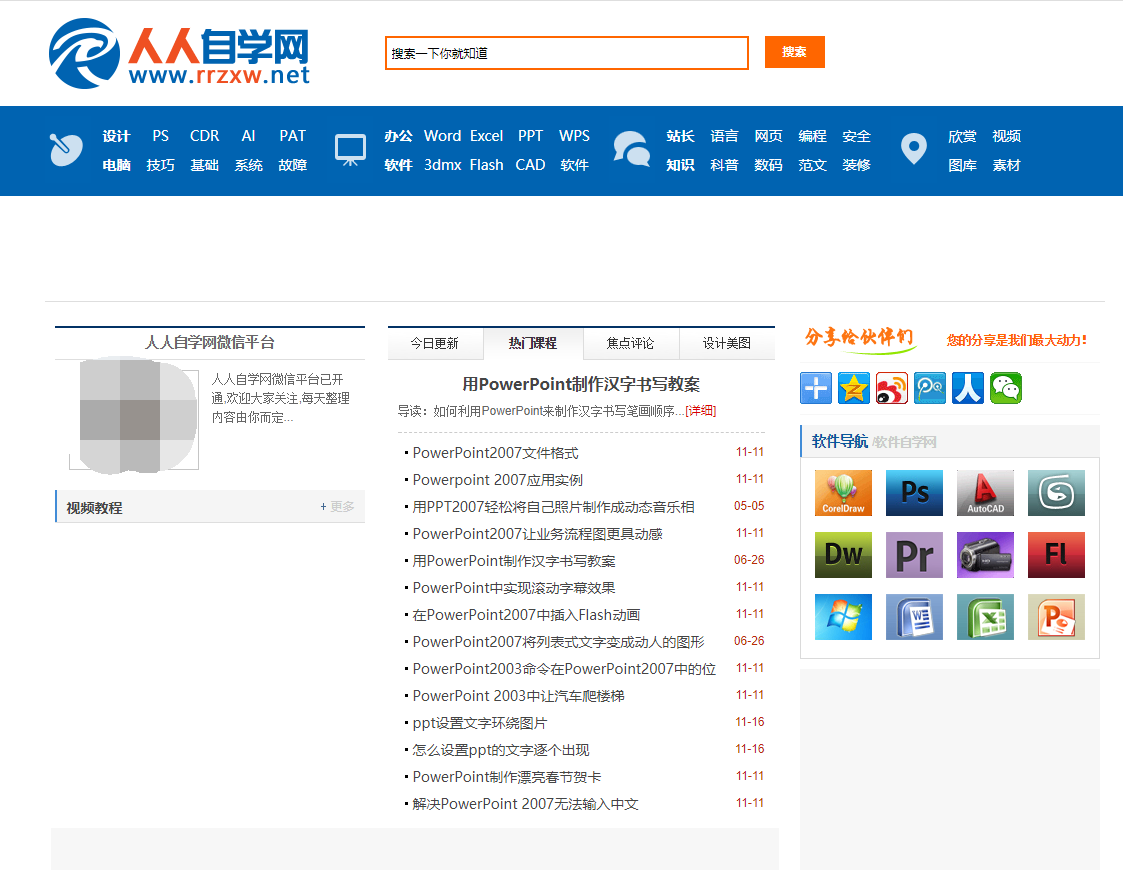
Task: Share to WeChat icon
Action: 1006,388
